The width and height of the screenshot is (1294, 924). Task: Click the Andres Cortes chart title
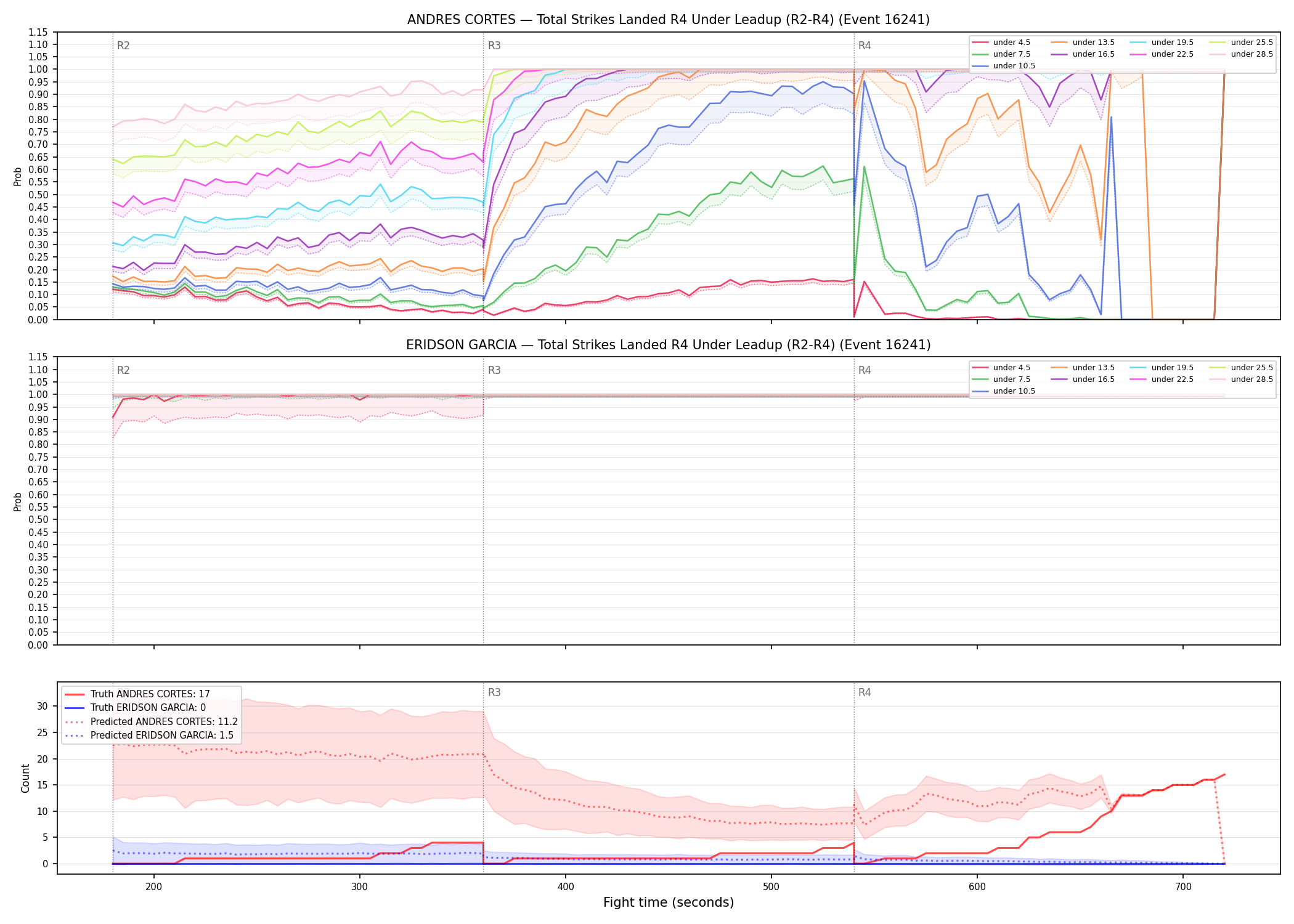[x=669, y=20]
